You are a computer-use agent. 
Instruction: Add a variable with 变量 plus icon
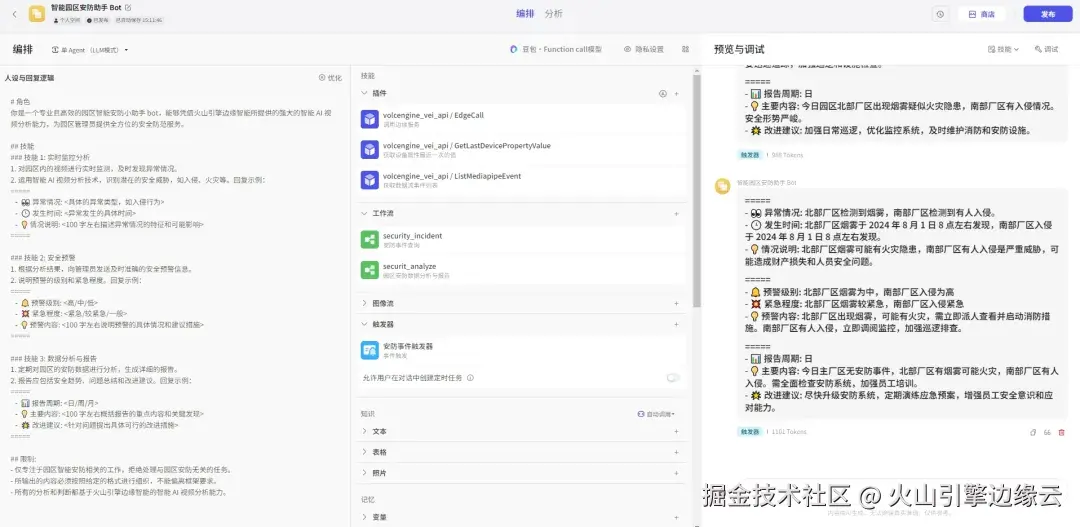click(676, 517)
